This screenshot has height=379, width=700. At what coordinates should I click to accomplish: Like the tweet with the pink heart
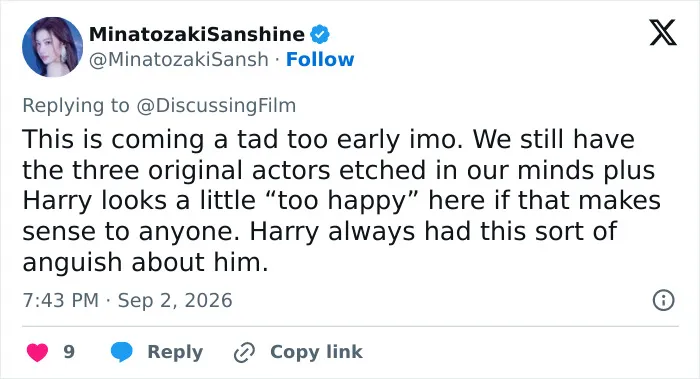click(x=38, y=352)
